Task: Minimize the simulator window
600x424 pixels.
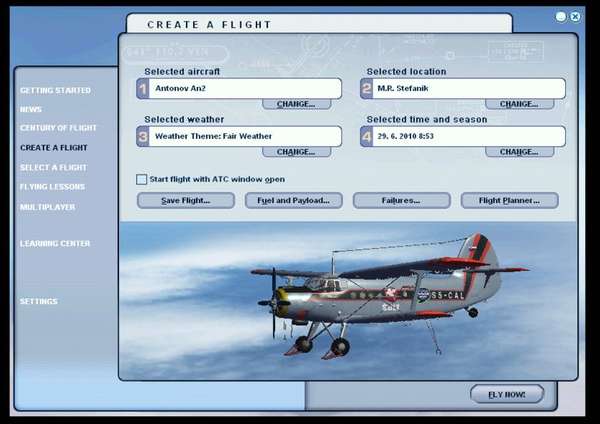Action: point(561,17)
